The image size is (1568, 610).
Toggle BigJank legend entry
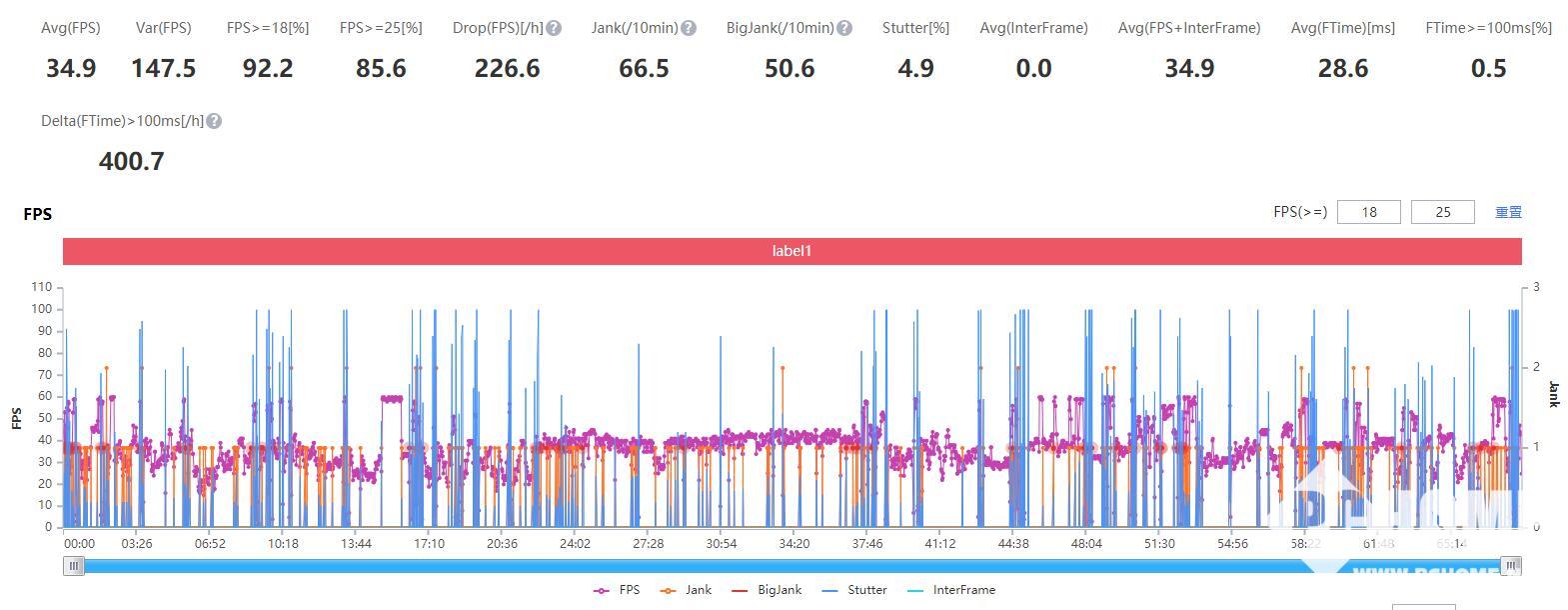[767, 590]
